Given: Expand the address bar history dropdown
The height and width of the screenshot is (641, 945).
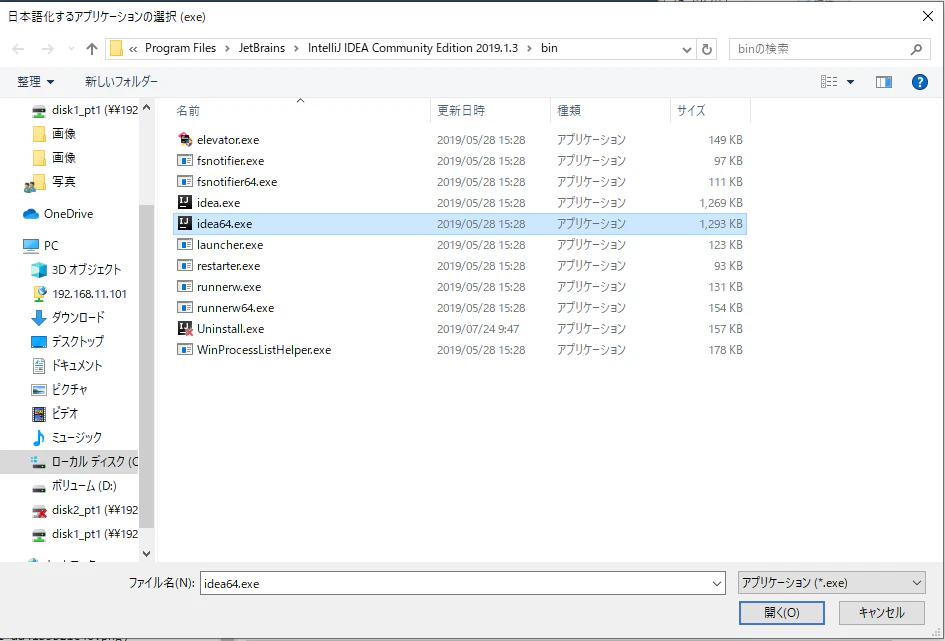Looking at the screenshot, I should pyautogui.click(x=686, y=49).
